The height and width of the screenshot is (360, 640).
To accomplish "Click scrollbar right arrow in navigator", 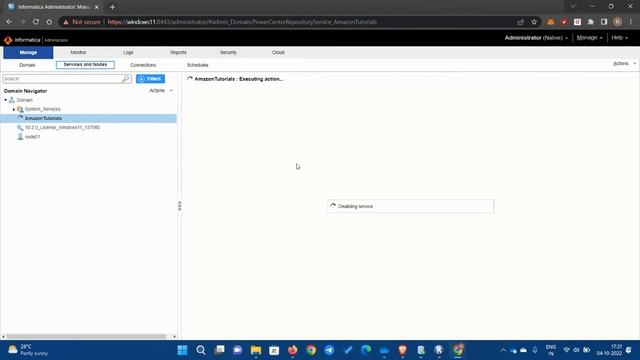I will click(174, 337).
